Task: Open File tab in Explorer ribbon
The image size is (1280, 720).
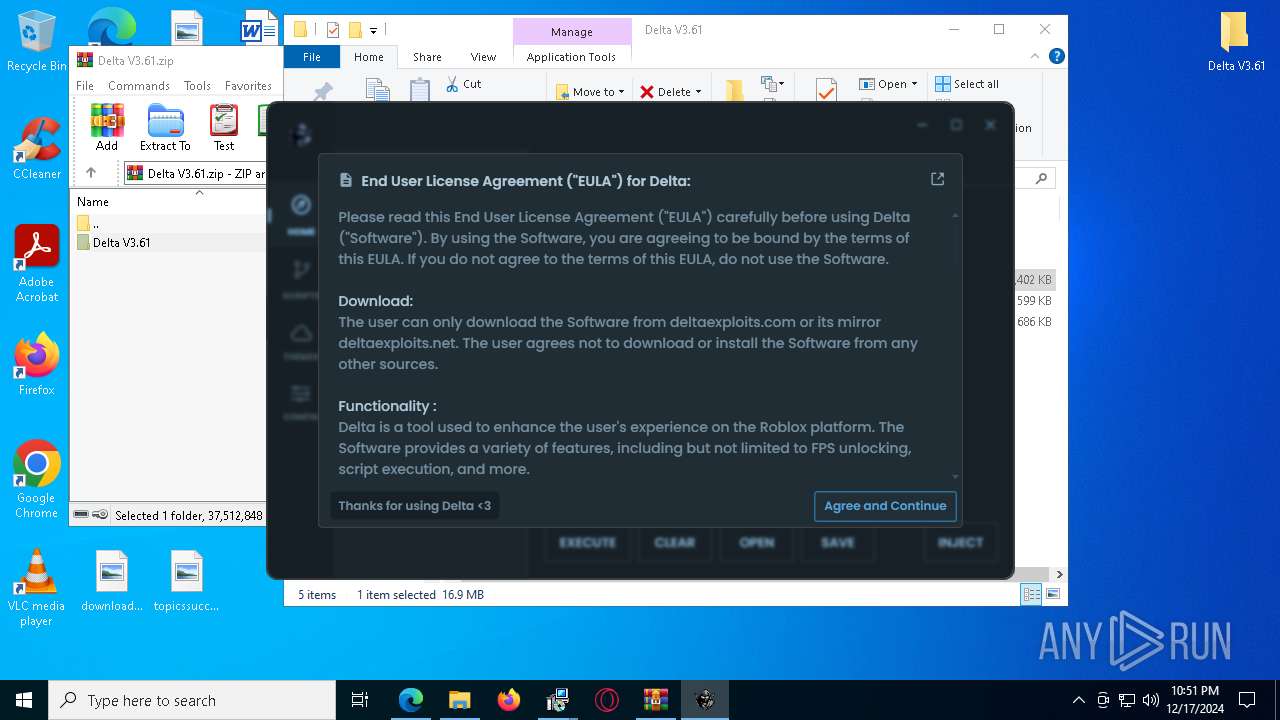Action: [312, 57]
